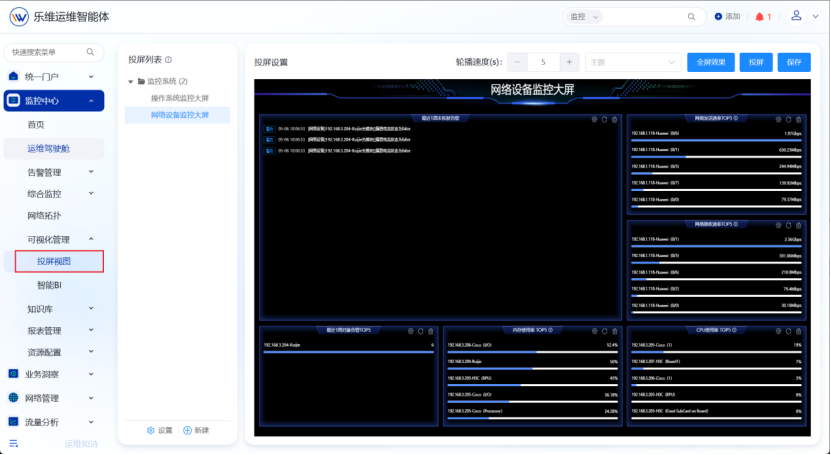This screenshot has height=455, width=831.
Task: Click the 保存 button
Action: click(794, 62)
